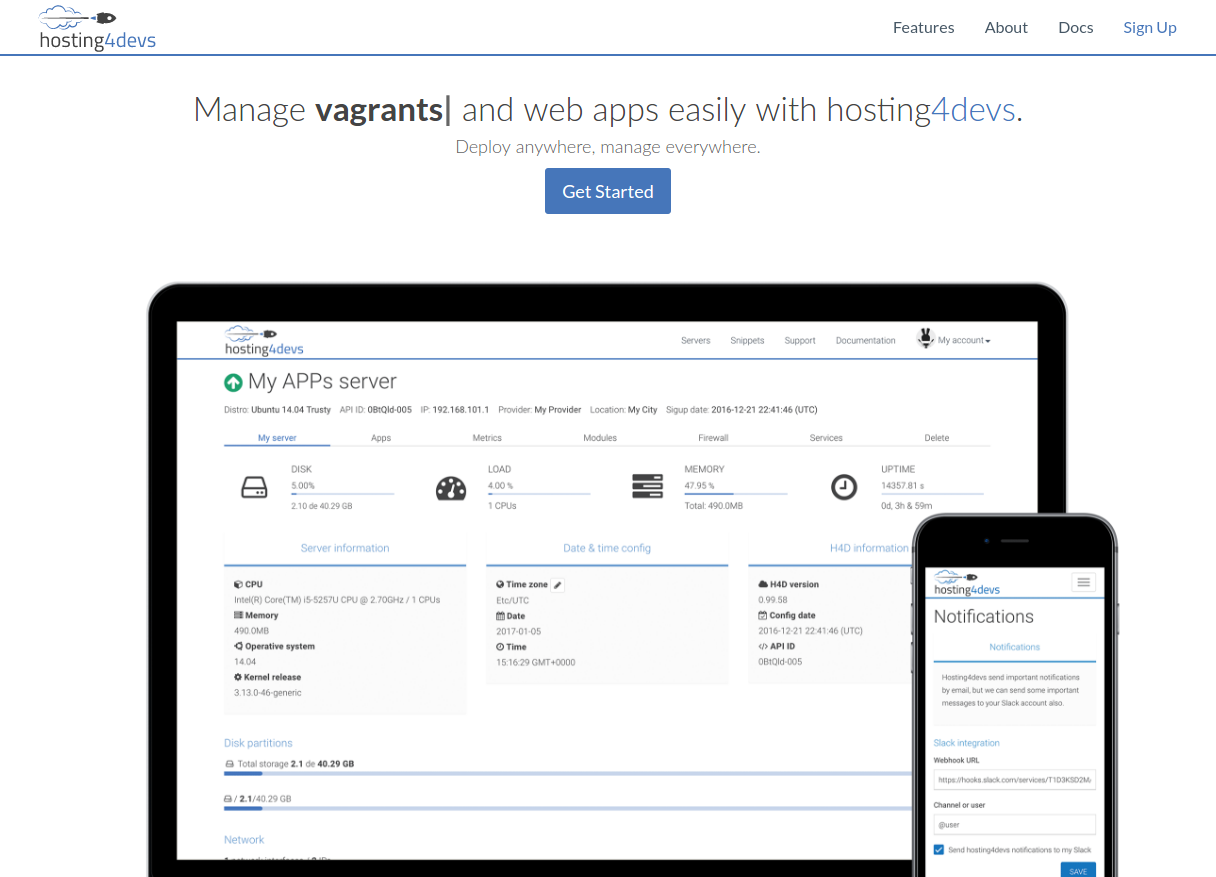The width and height of the screenshot is (1216, 877).
Task: Click the Network heading
Action: 244,840
